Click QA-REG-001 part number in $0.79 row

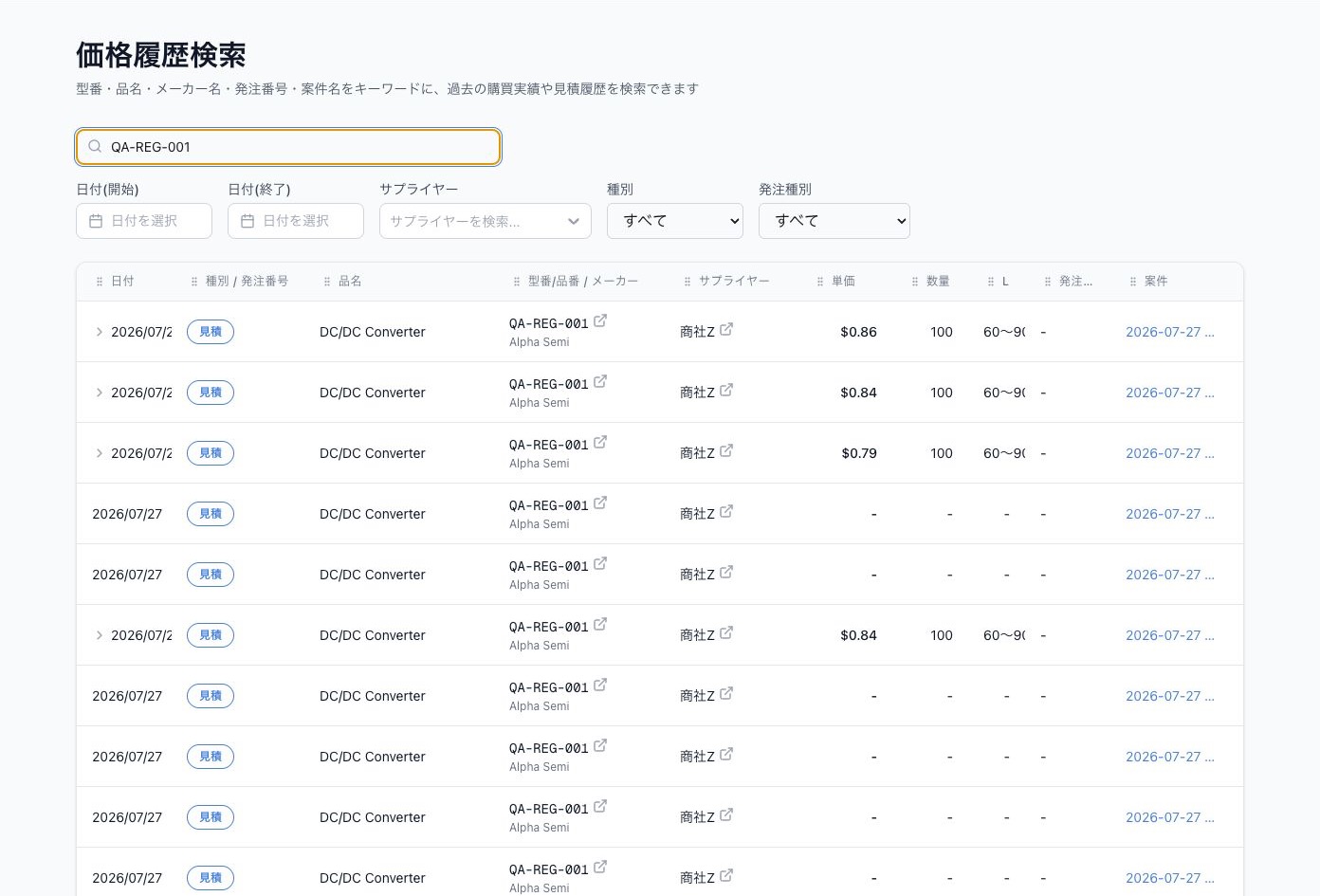coord(549,445)
